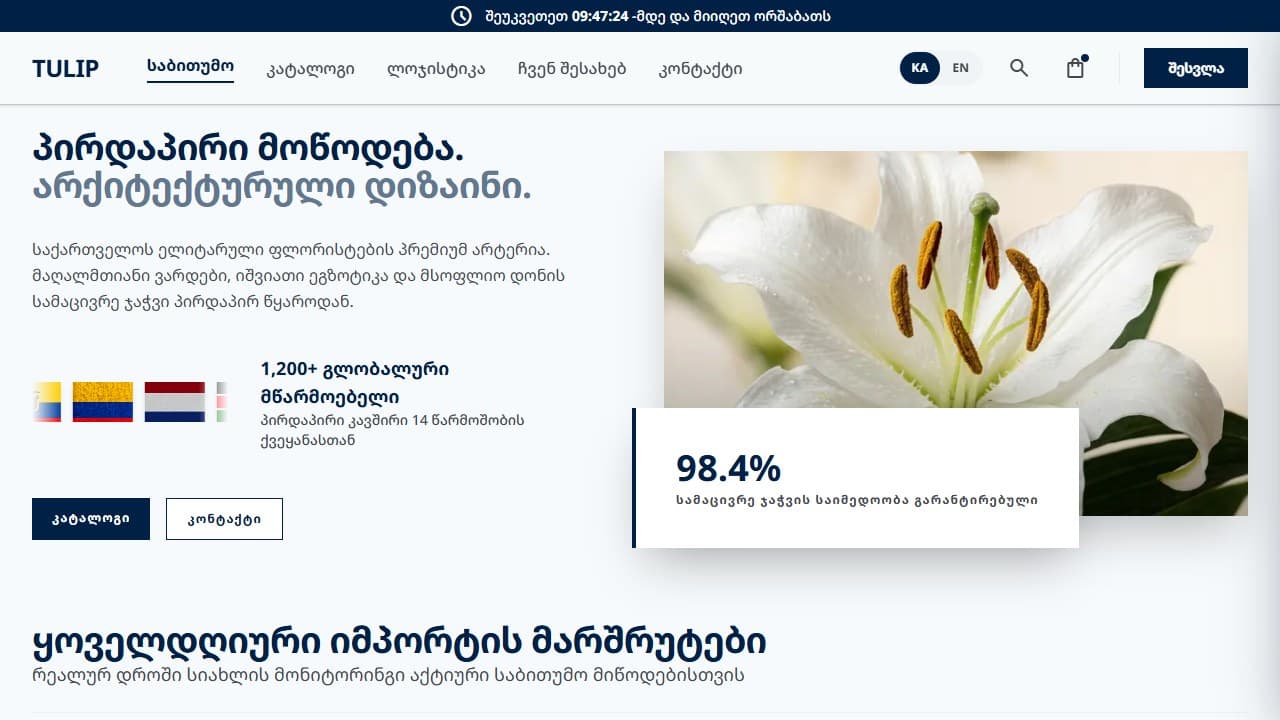
Task: Click the TULIP logo
Action: click(65, 68)
